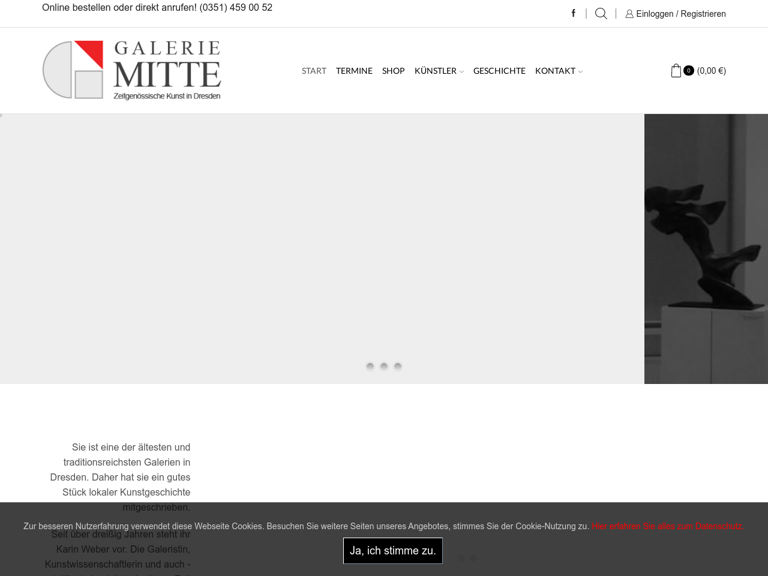Click the search magnifier icon
This screenshot has width=768, height=576.
[x=601, y=14]
